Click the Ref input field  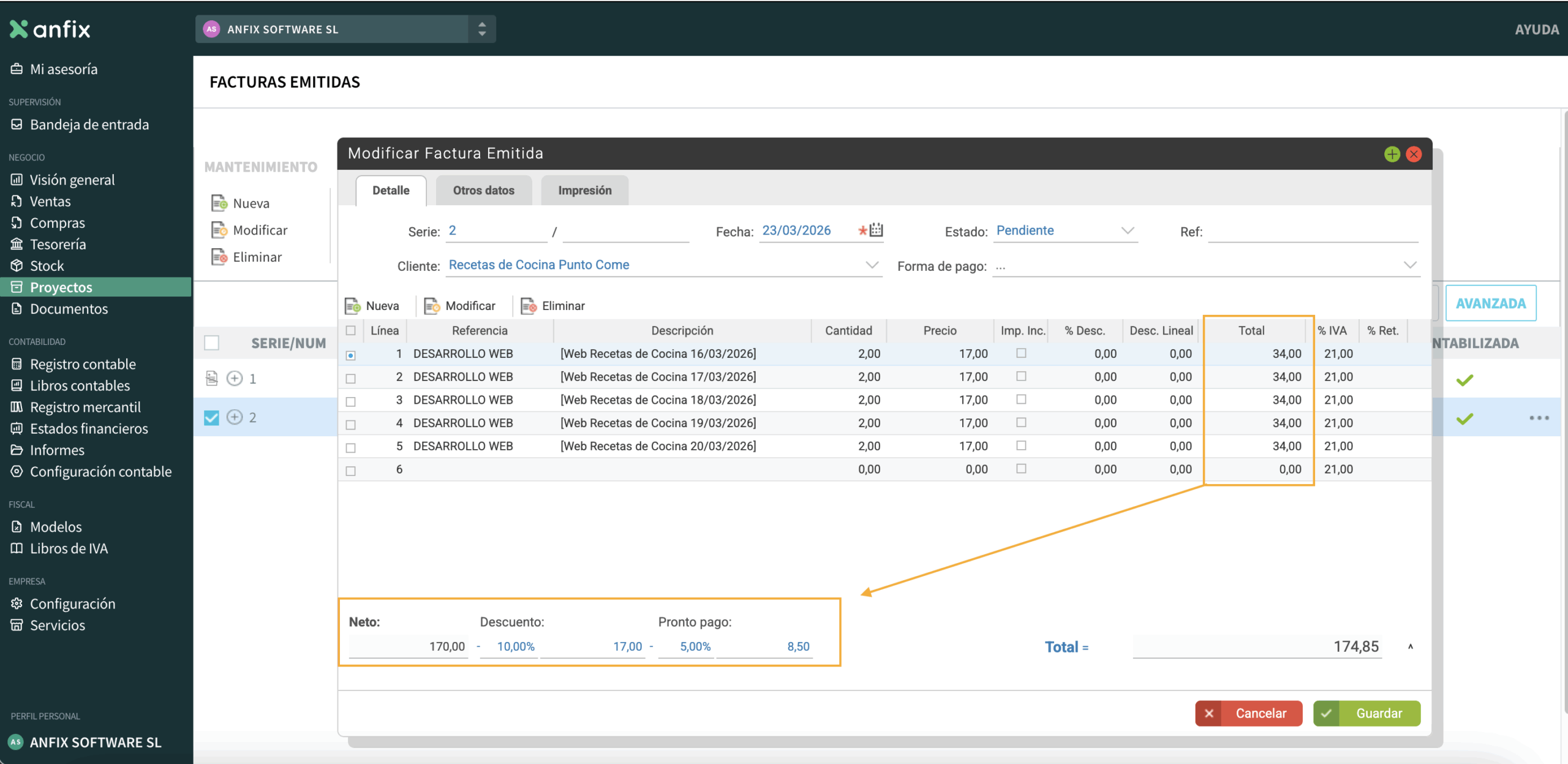(1312, 232)
